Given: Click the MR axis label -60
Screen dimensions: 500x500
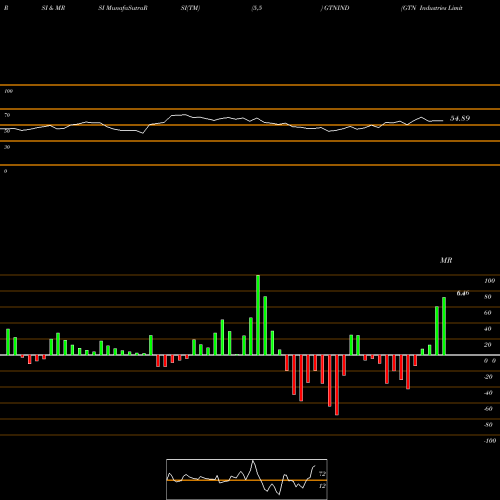Looking at the screenshot, I should point(488,409).
